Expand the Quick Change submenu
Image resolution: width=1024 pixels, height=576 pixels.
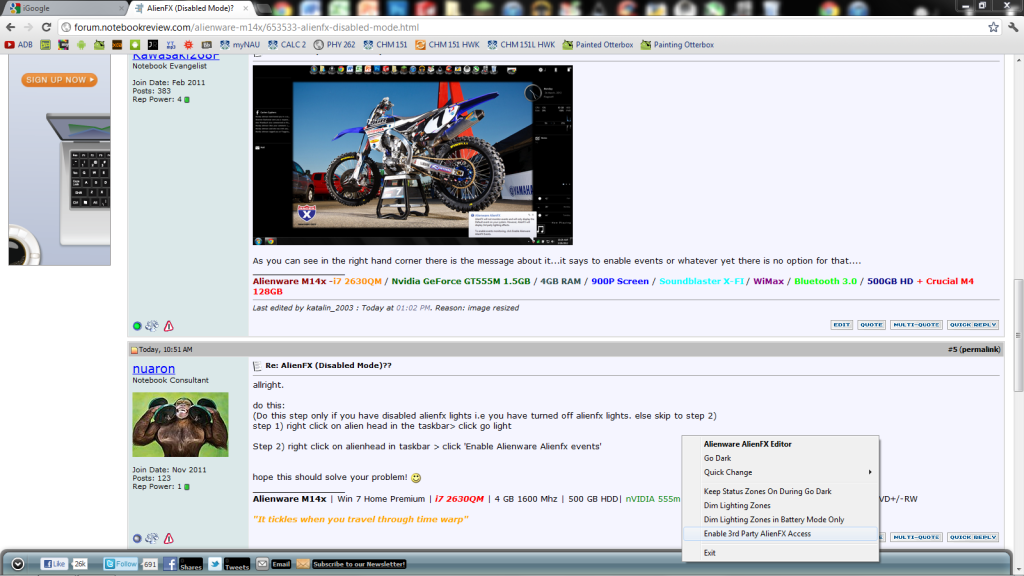click(780, 472)
